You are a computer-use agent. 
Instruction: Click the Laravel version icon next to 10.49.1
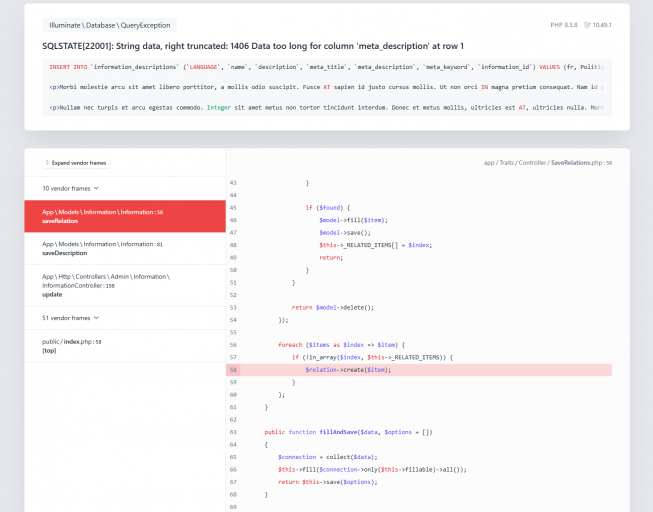pyautogui.click(x=587, y=25)
